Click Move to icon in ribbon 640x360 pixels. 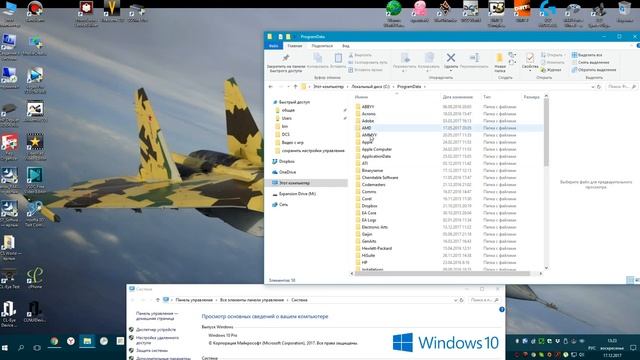pos(405,58)
